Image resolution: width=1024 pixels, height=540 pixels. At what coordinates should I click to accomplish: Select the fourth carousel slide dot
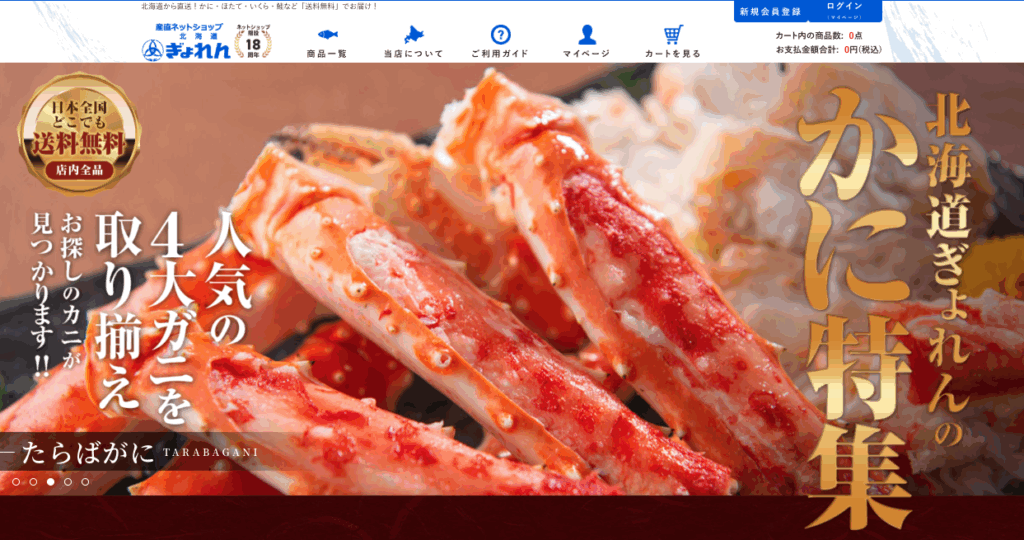click(x=68, y=482)
